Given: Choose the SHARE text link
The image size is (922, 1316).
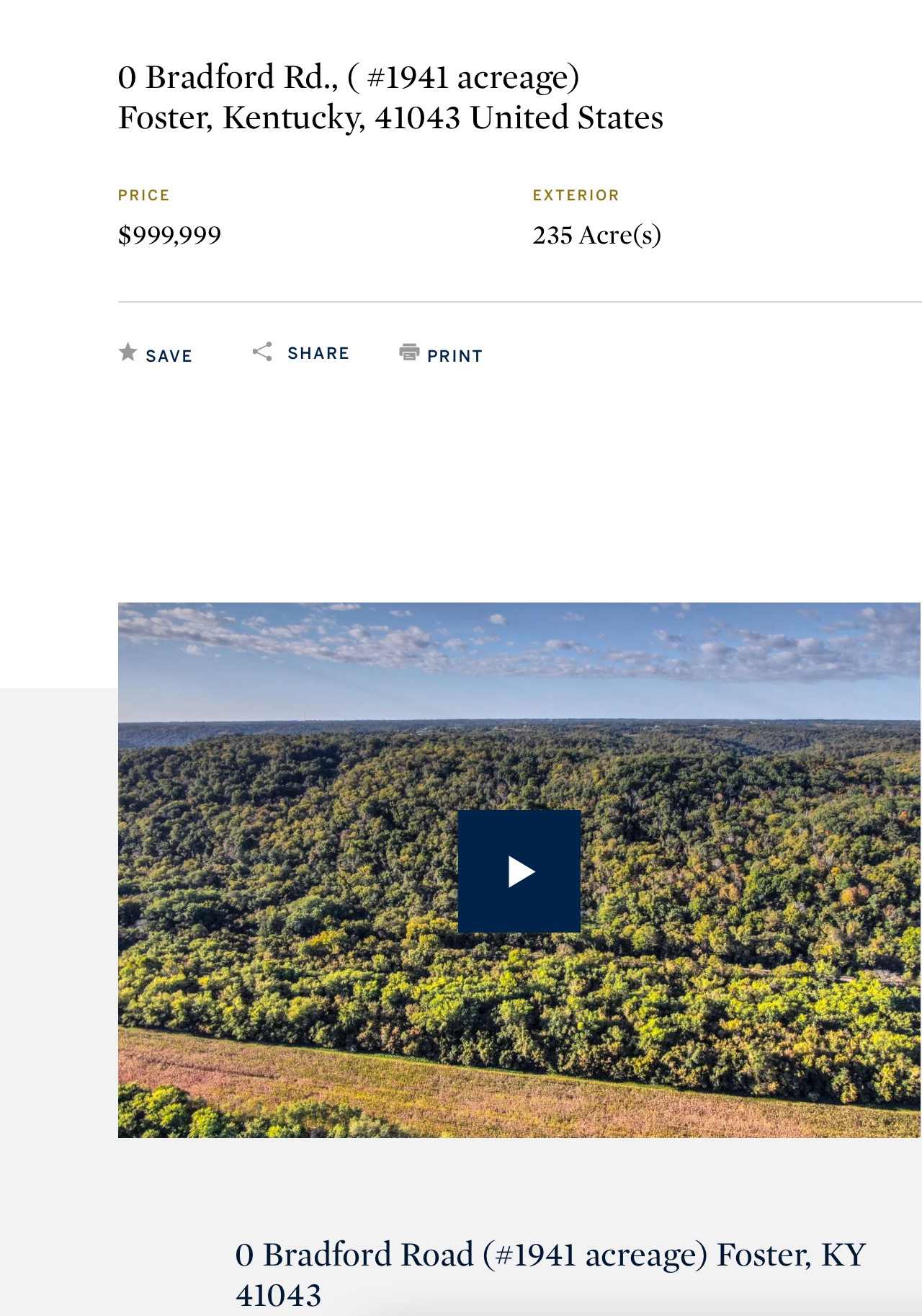Looking at the screenshot, I should (318, 353).
